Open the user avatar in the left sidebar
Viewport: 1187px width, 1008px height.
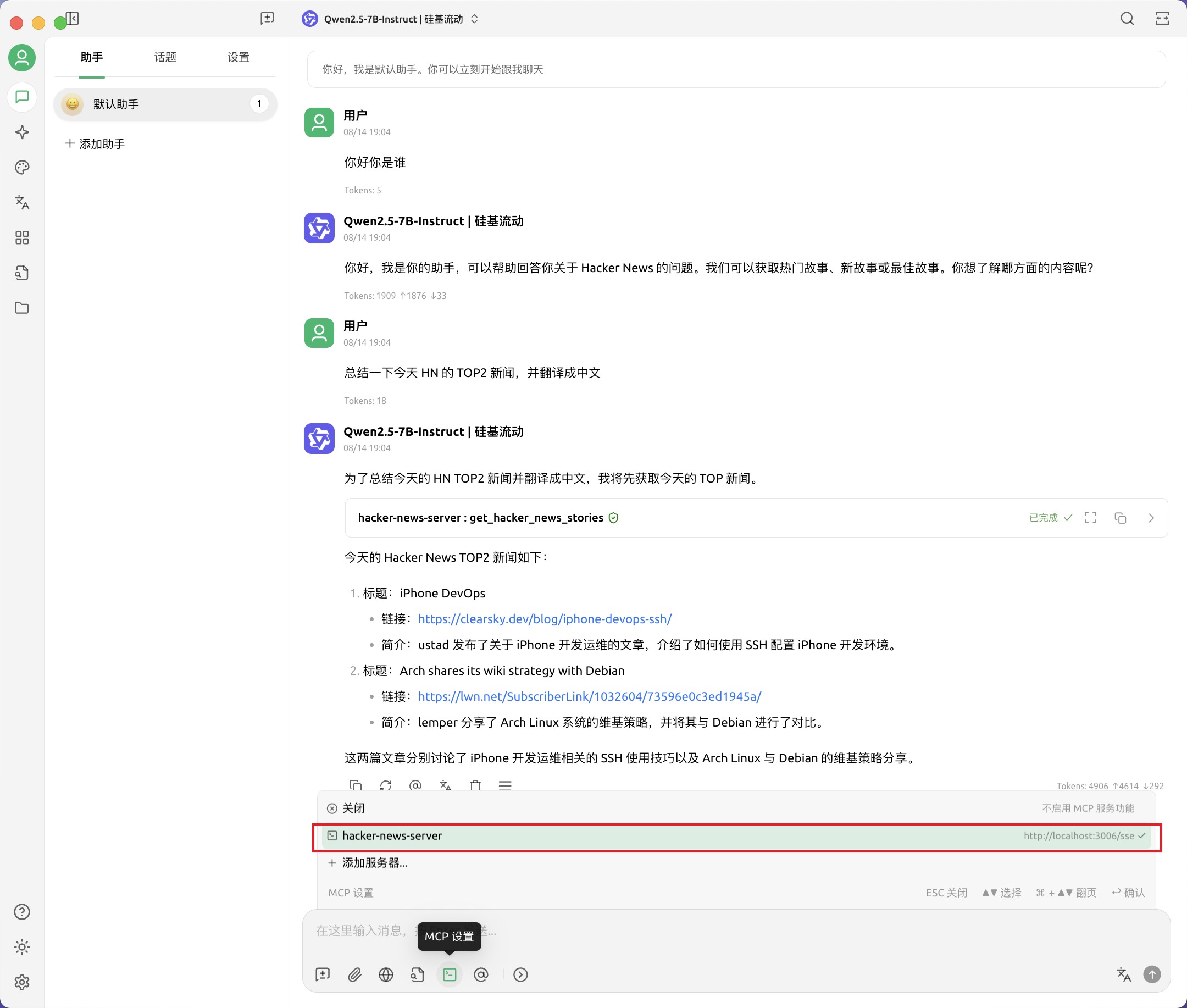21,58
